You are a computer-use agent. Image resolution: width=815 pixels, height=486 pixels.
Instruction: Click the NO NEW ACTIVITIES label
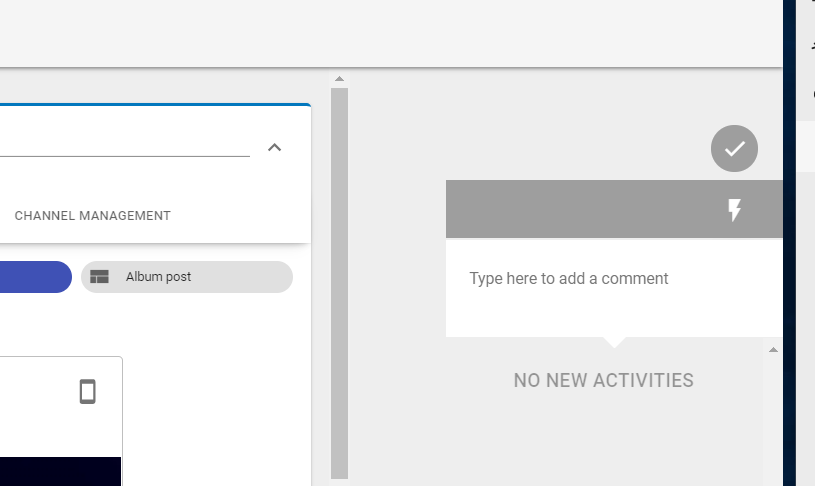tap(603, 380)
